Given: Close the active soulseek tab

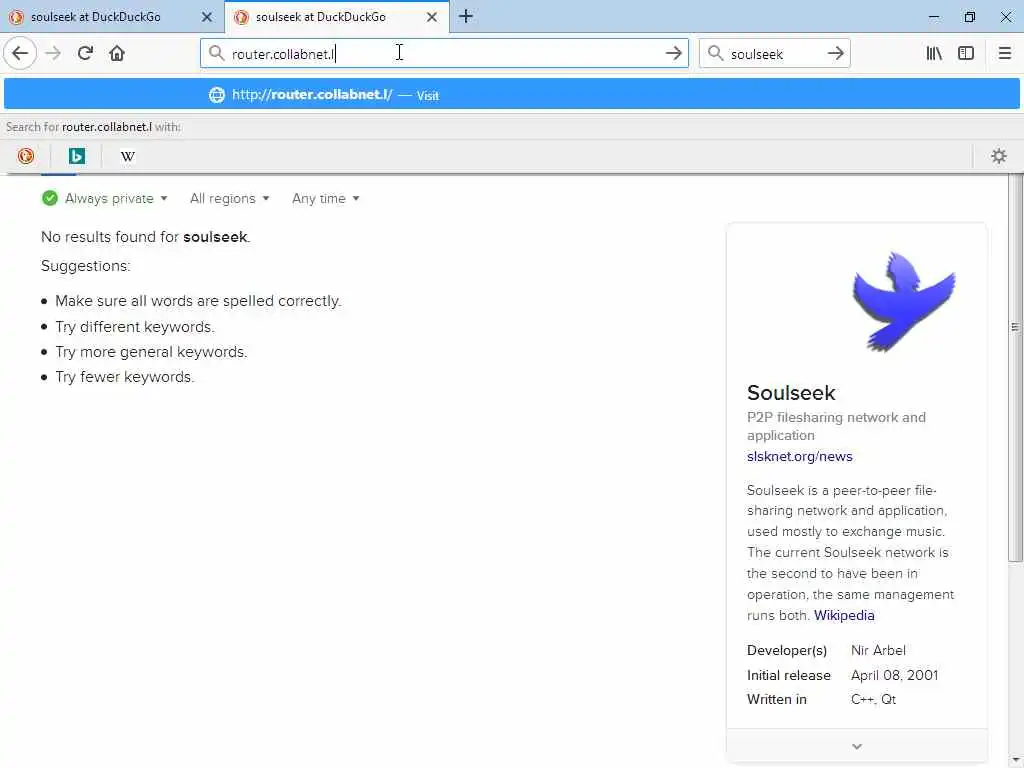Looking at the screenshot, I should 432,17.
